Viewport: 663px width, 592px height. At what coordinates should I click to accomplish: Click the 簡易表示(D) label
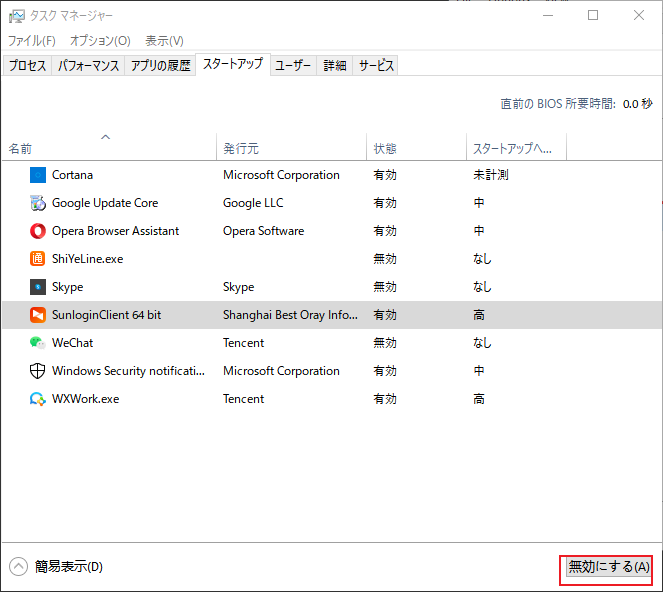click(68, 567)
